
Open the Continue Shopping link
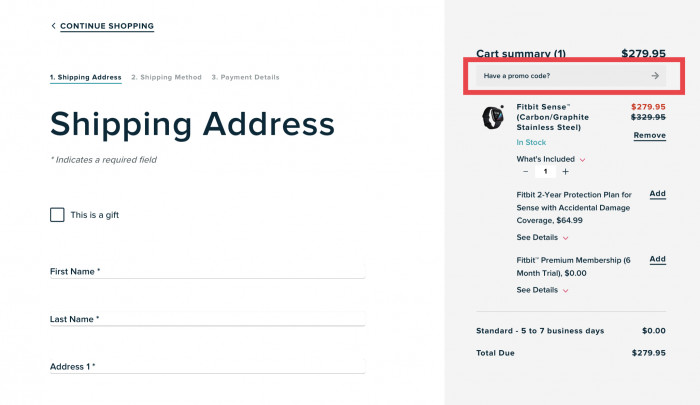click(x=107, y=26)
